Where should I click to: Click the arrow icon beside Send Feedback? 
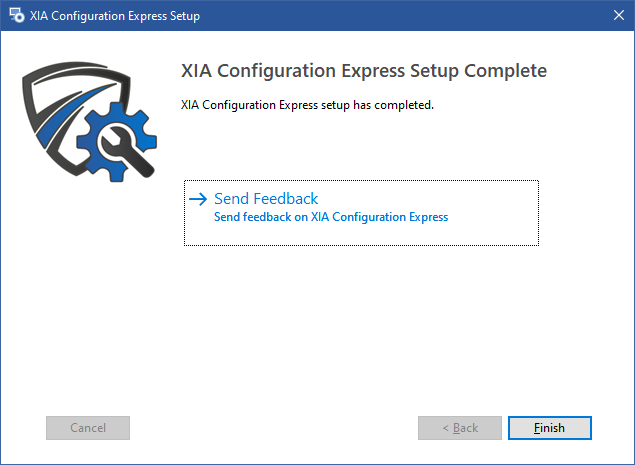pos(197,199)
